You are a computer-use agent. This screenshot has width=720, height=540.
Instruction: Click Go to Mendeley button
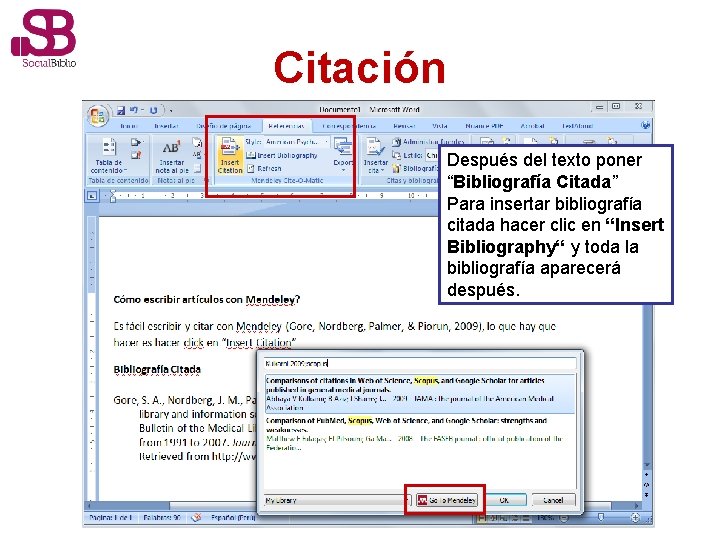click(447, 500)
